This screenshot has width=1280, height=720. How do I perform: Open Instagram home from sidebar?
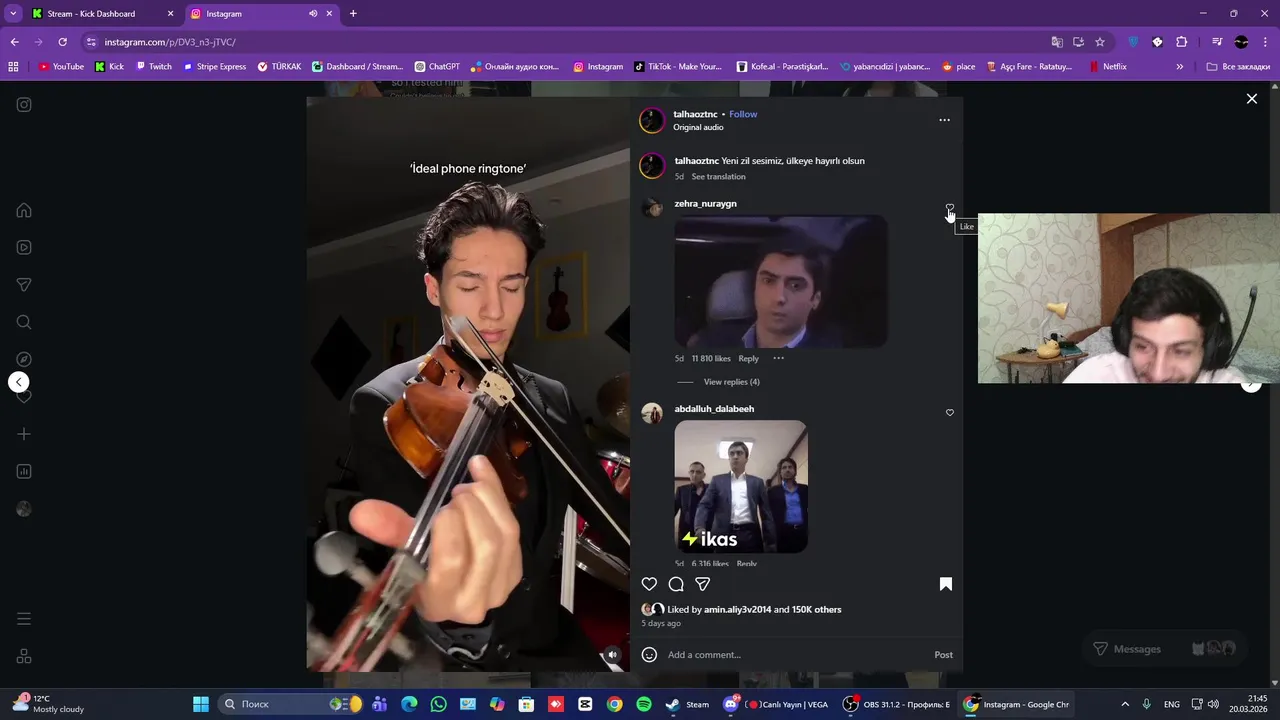[x=24, y=210]
